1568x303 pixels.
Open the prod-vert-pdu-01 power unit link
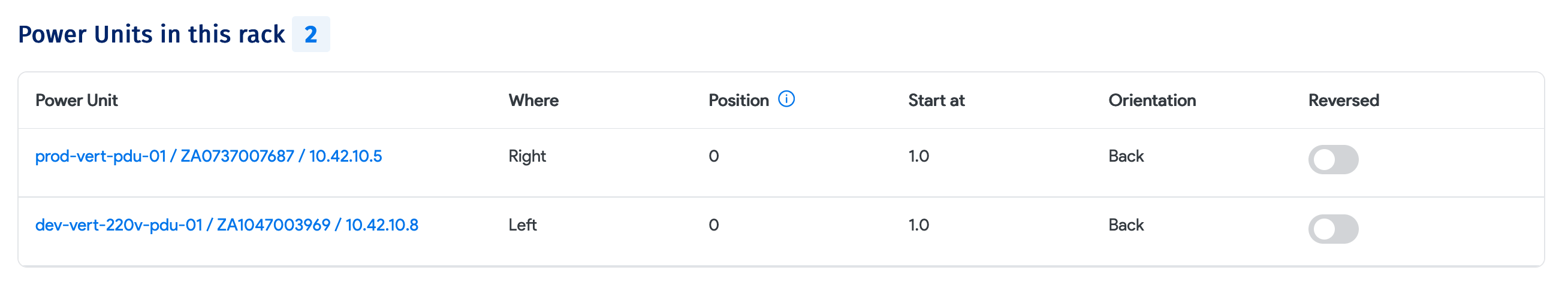[x=208, y=156]
